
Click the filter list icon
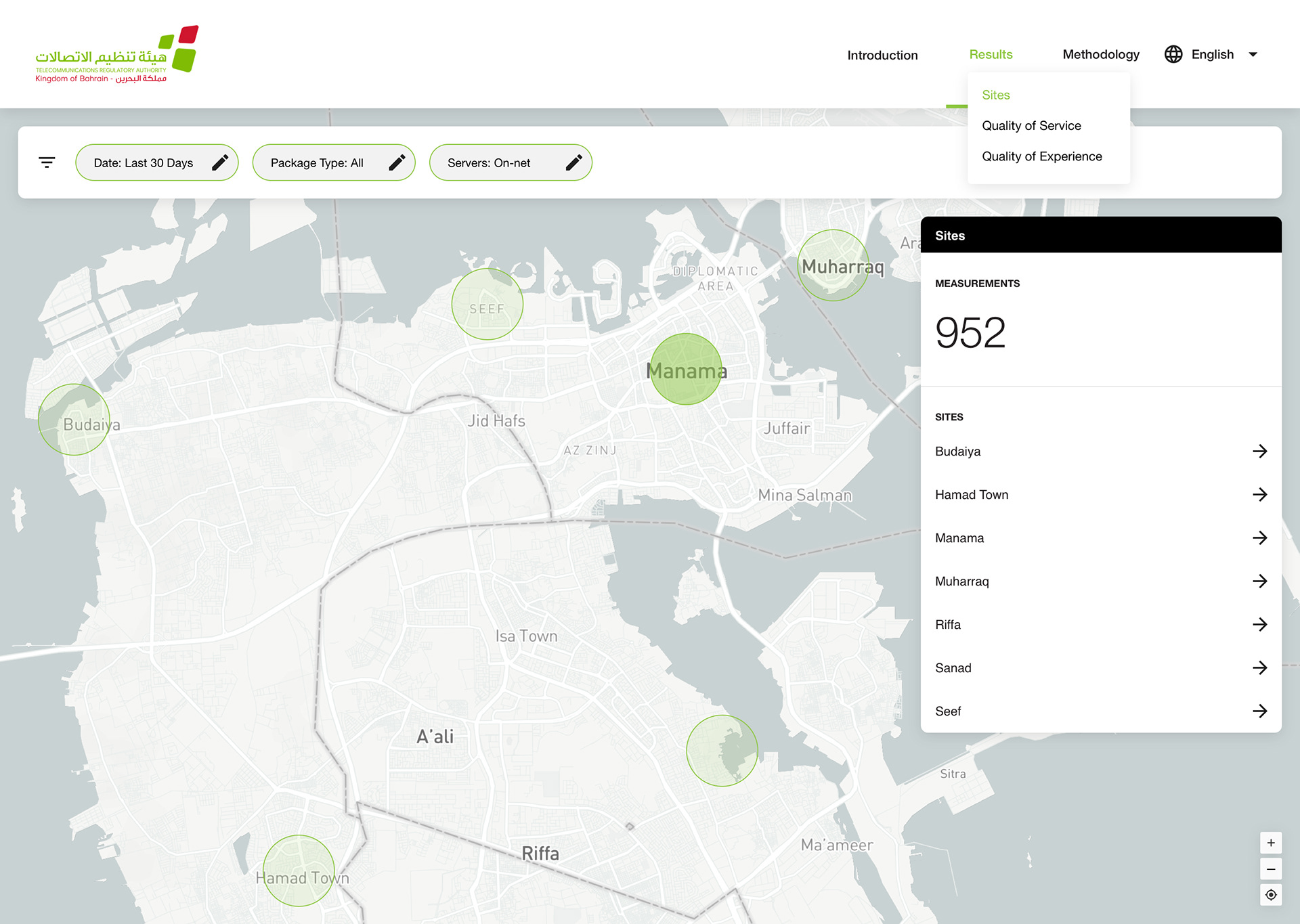tap(47, 162)
